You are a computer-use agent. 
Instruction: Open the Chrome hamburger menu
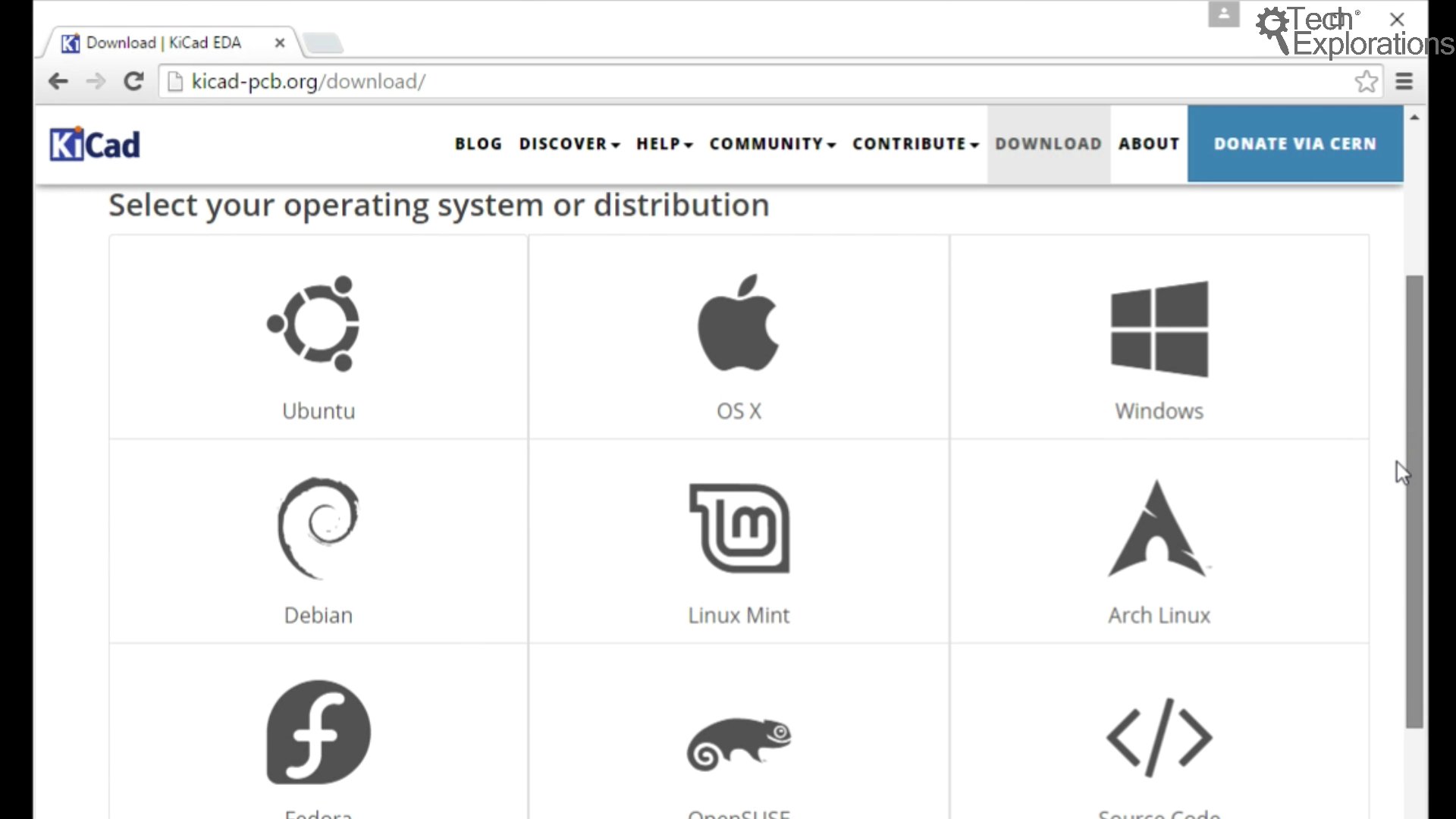[x=1404, y=81]
